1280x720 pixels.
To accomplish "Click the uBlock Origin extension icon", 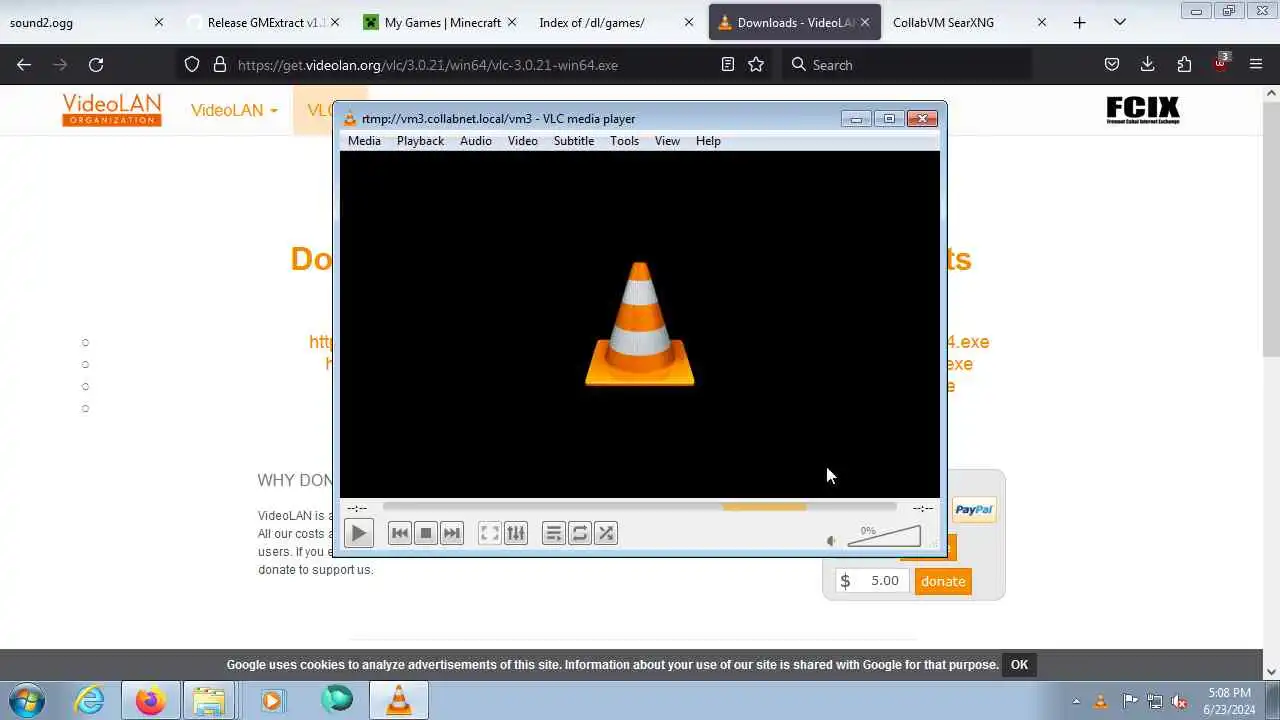I will pos(1220,63).
